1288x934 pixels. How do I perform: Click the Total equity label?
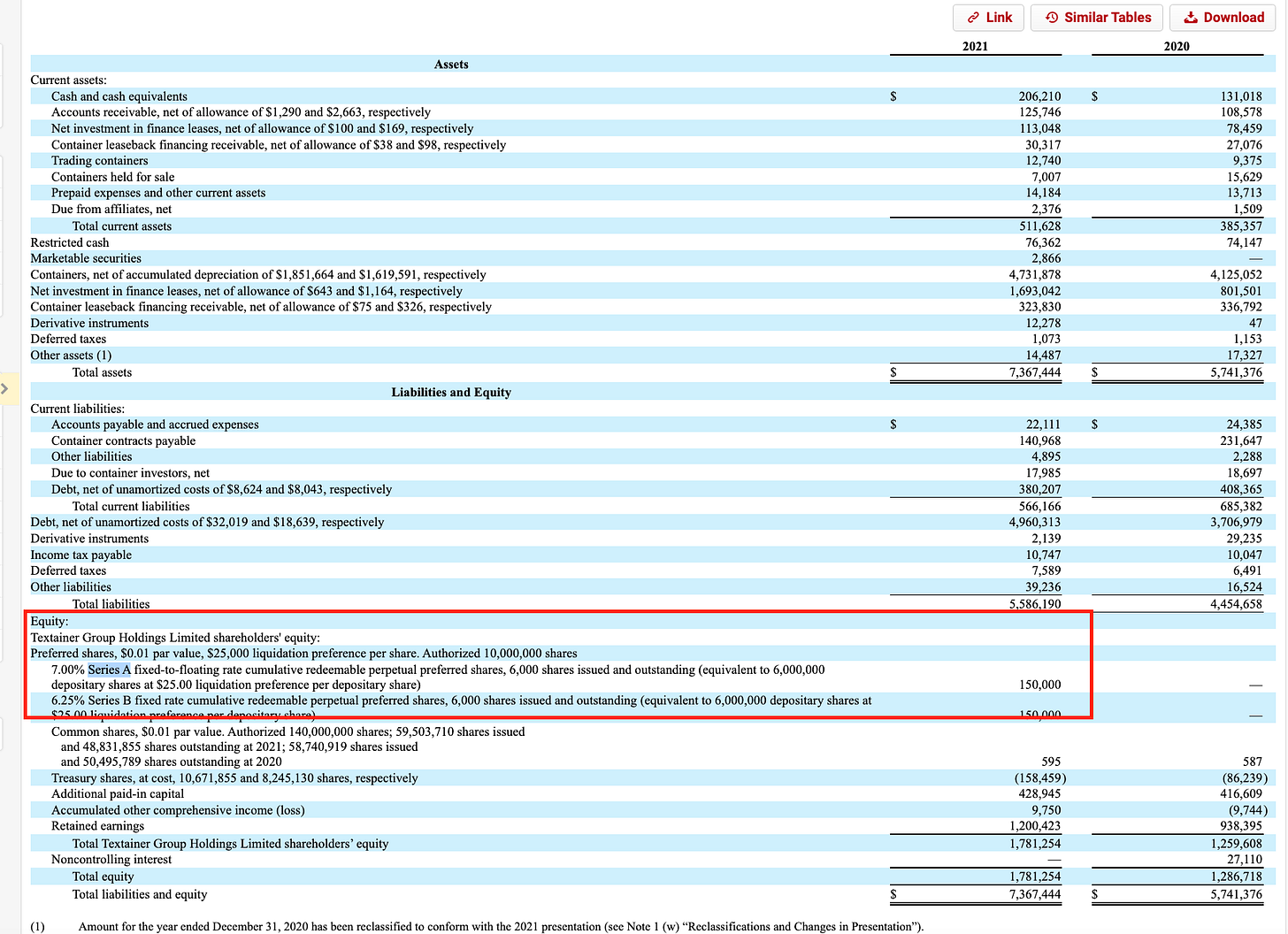pyautogui.click(x=103, y=877)
